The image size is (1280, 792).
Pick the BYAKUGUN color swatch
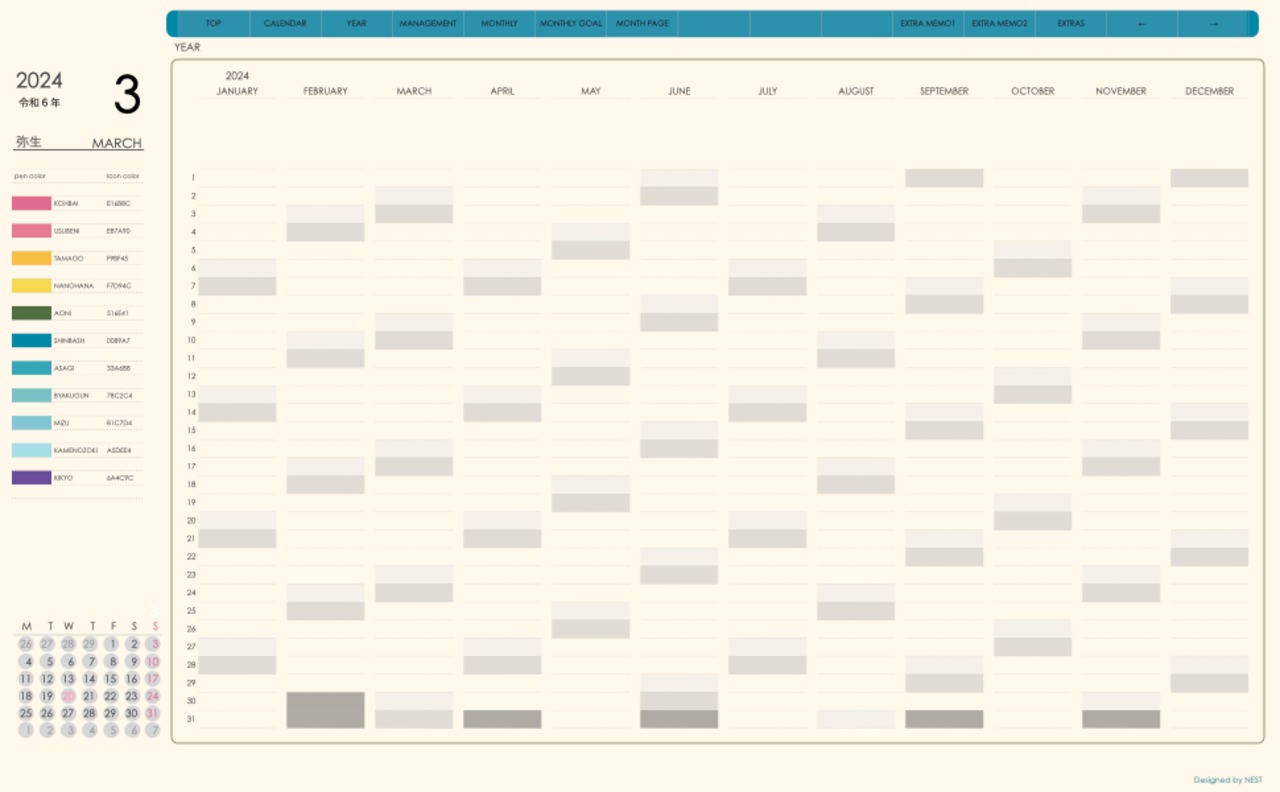point(31,396)
